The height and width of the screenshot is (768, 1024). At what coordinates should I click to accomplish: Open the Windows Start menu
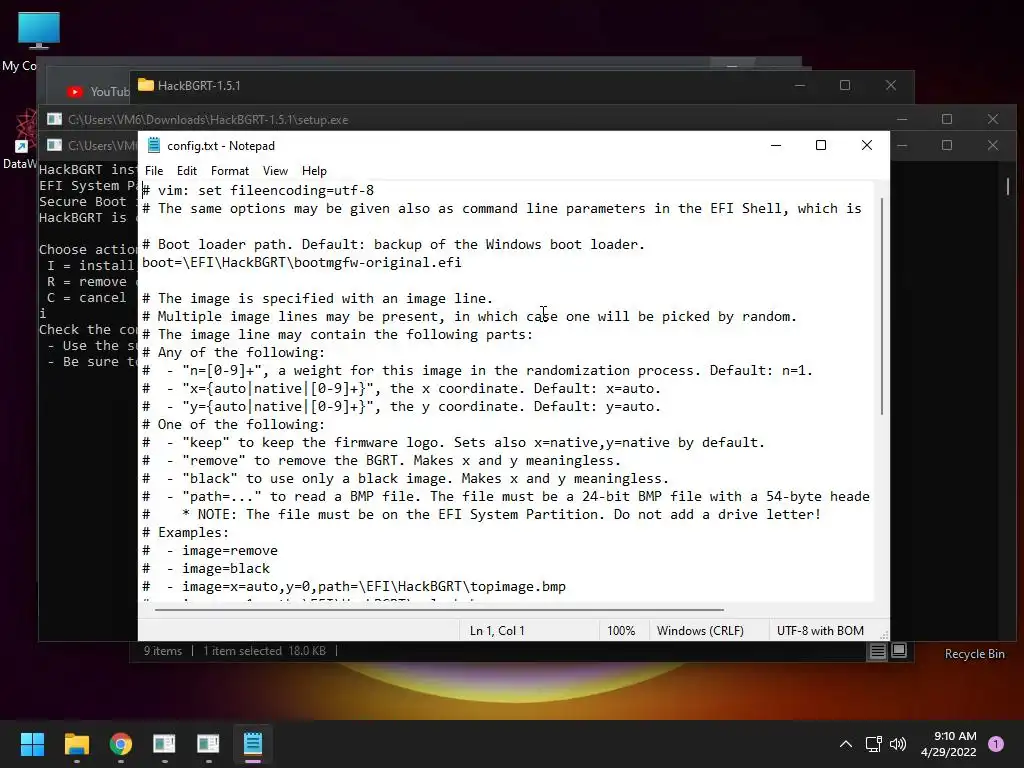click(32, 744)
